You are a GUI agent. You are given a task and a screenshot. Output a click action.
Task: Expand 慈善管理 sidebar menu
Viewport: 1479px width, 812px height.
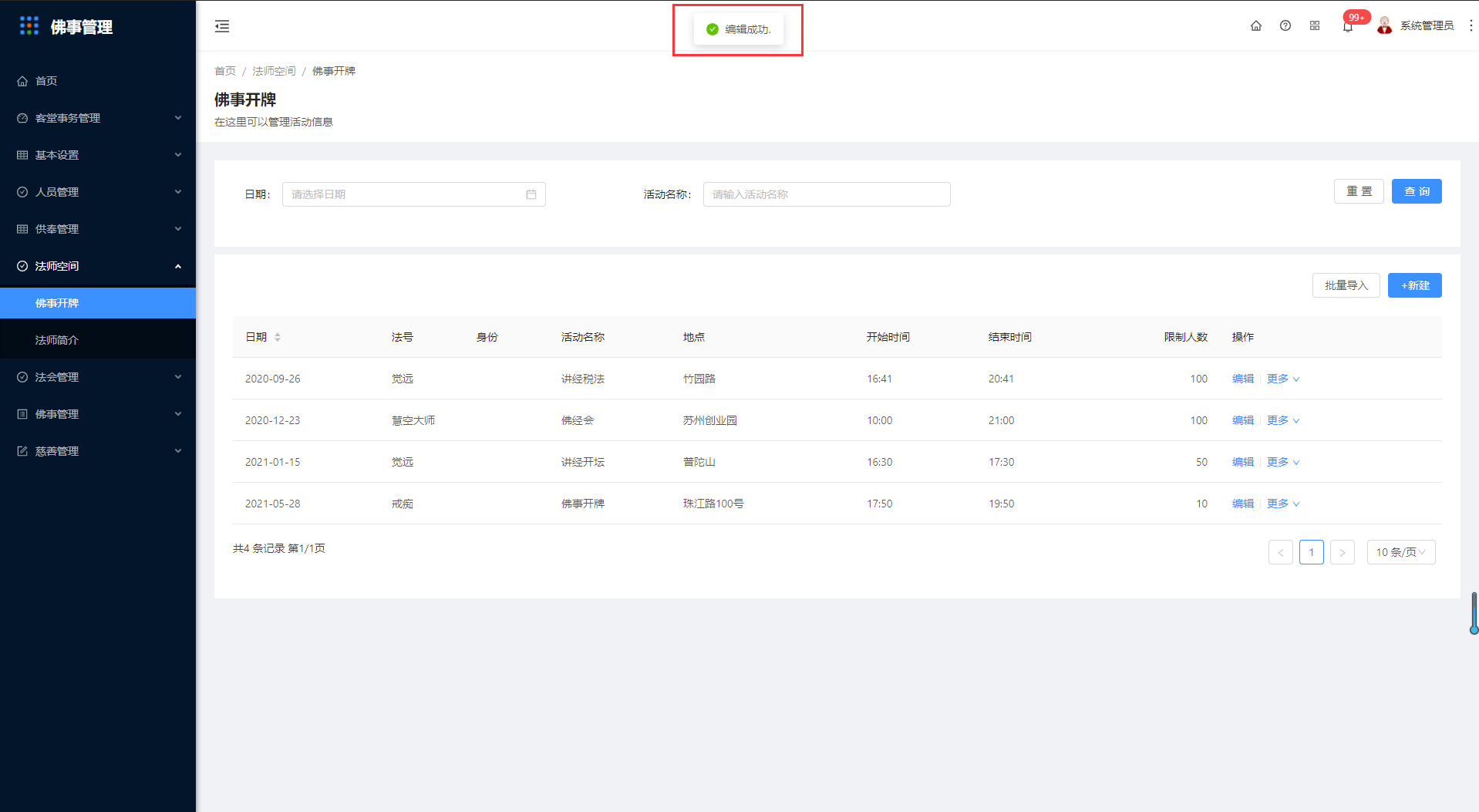pos(98,451)
